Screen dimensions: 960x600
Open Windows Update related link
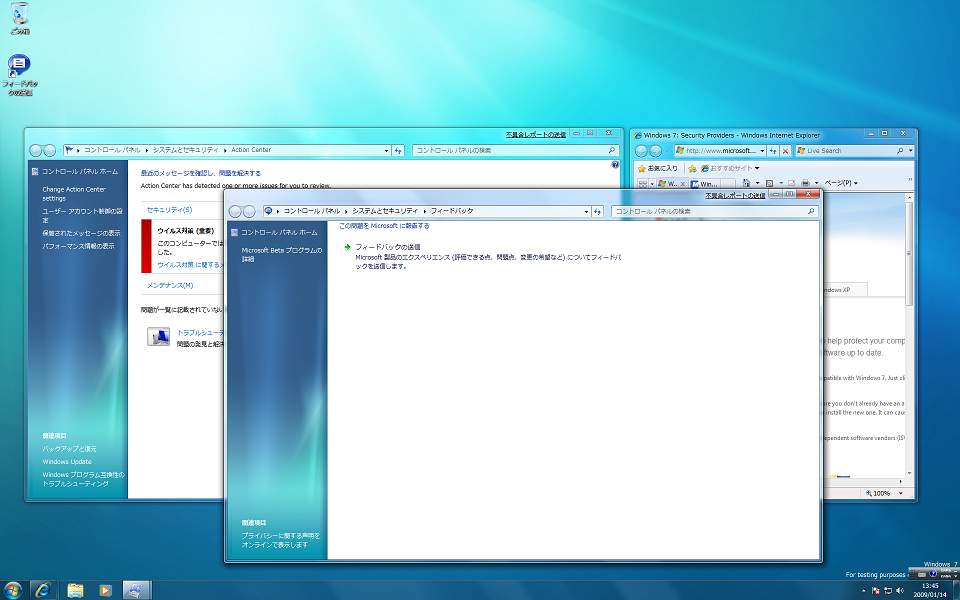67,462
